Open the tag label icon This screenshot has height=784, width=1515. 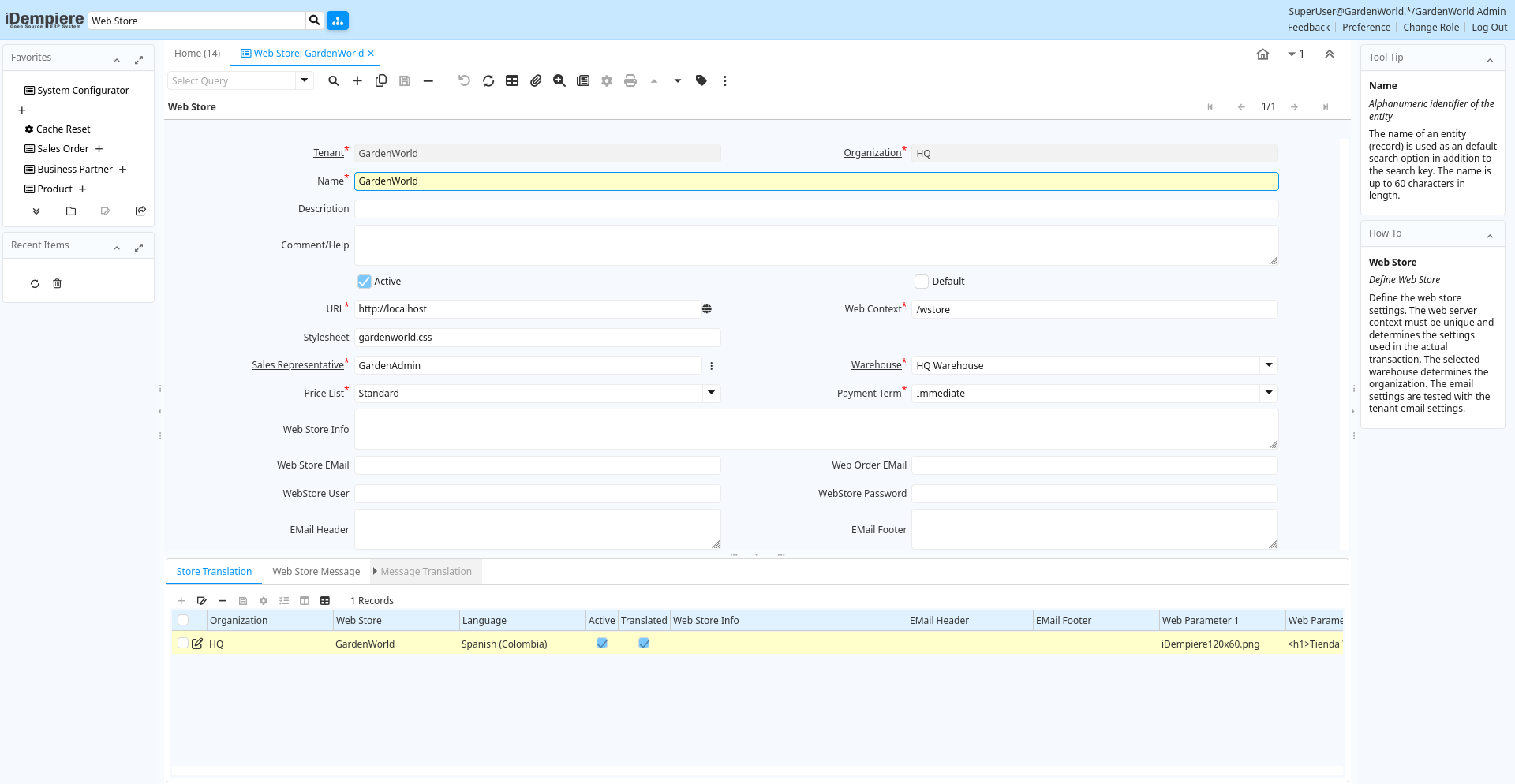701,80
